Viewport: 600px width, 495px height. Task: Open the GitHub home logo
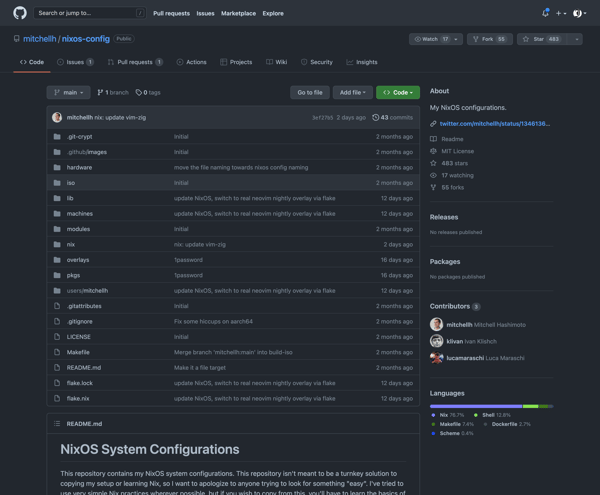(20, 13)
